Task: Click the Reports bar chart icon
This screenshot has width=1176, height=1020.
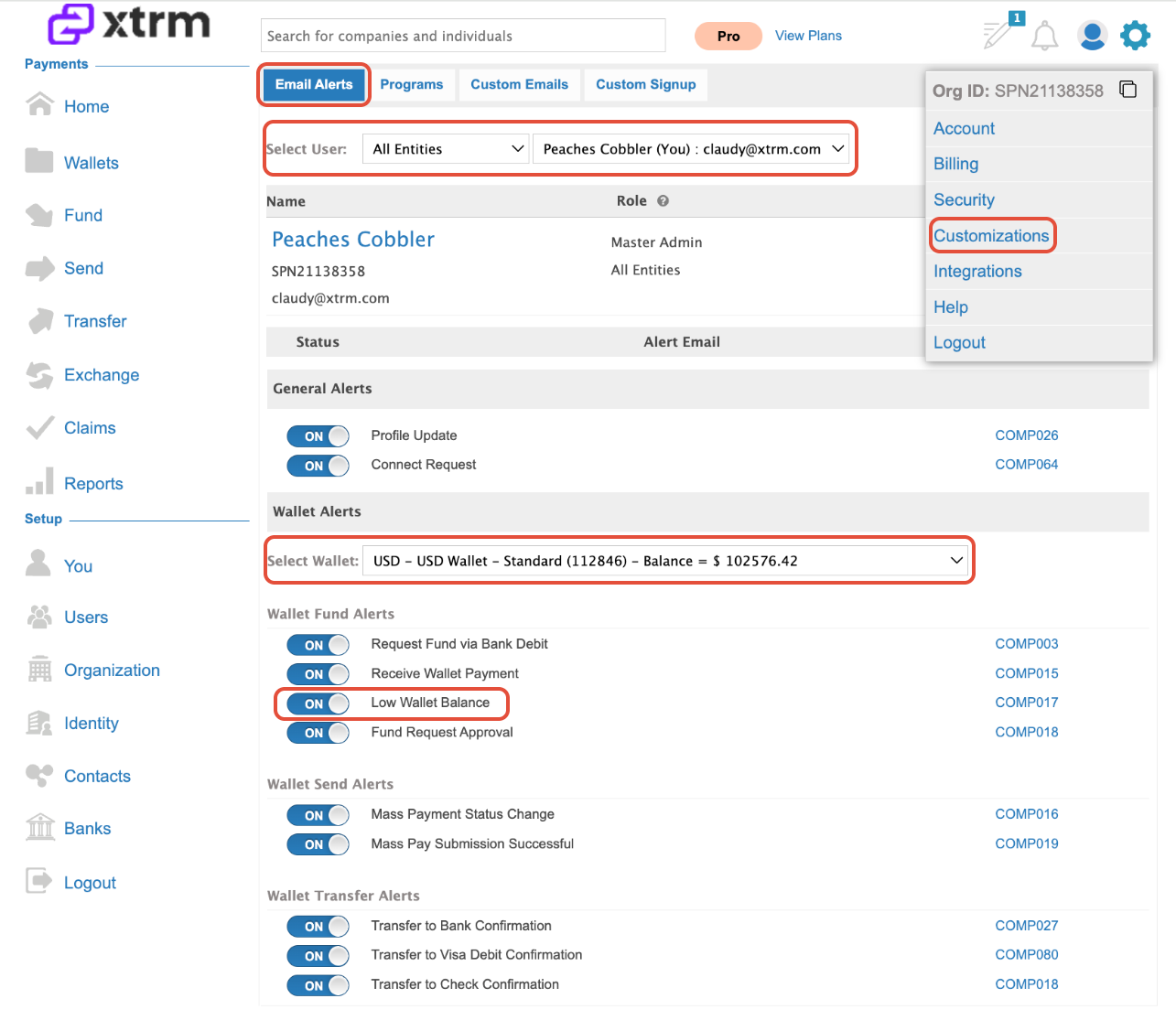Action: coord(39,481)
